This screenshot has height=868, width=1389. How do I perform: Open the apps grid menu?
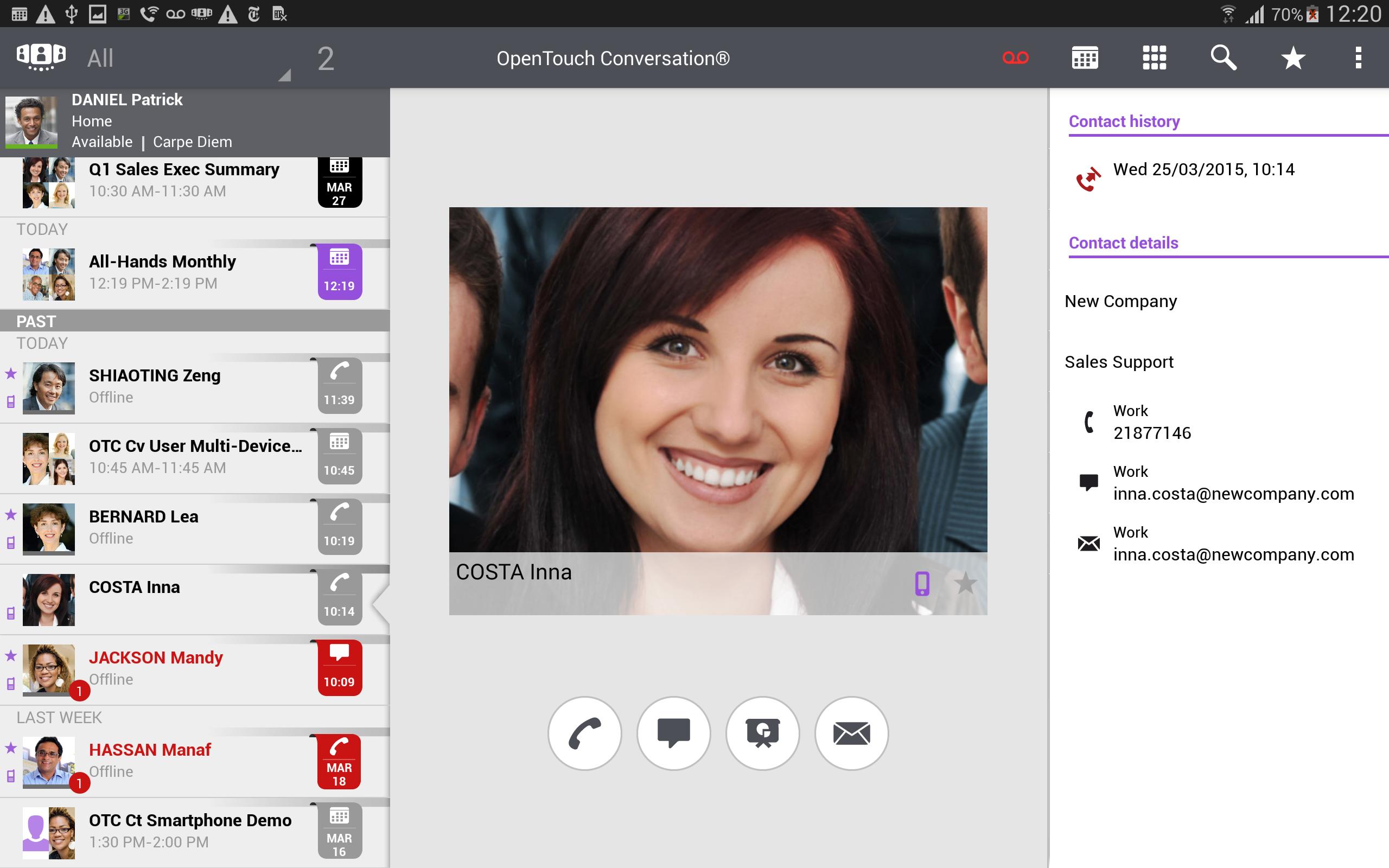pyautogui.click(x=1155, y=57)
